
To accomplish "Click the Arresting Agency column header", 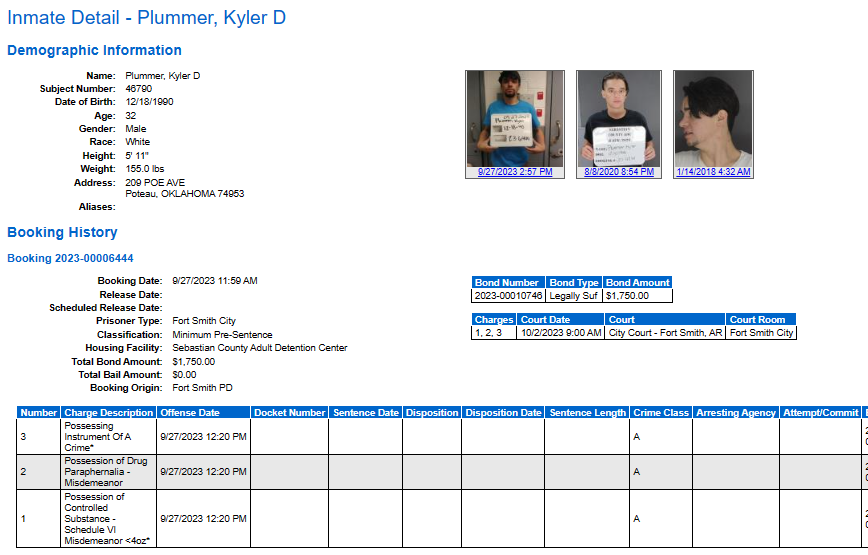I will click(736, 413).
